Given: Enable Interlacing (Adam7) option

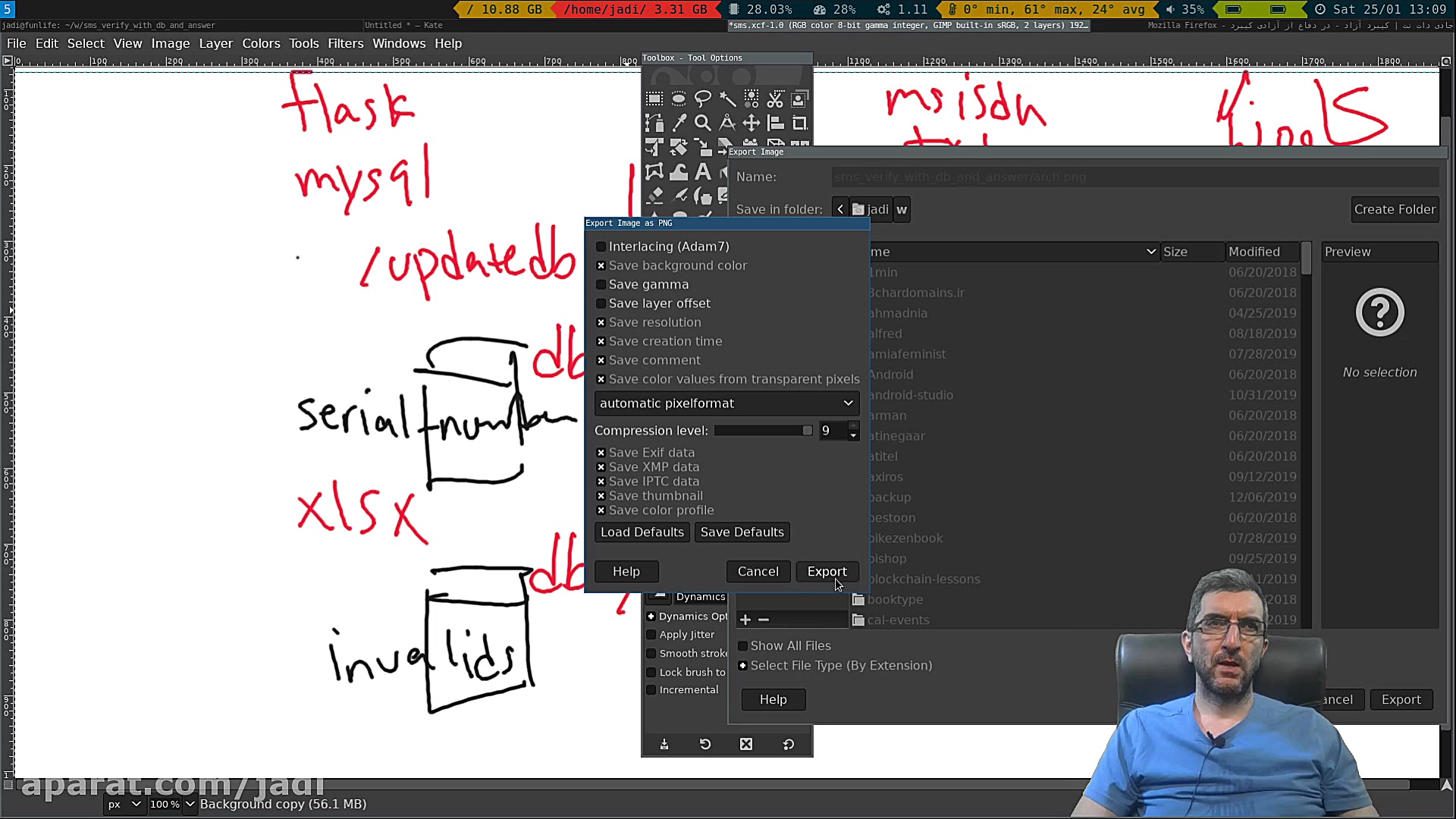Looking at the screenshot, I should point(601,246).
